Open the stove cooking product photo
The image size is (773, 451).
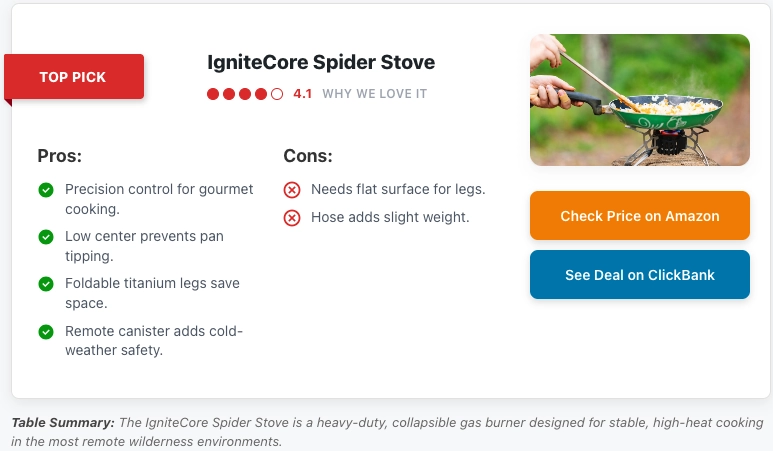[x=639, y=100]
